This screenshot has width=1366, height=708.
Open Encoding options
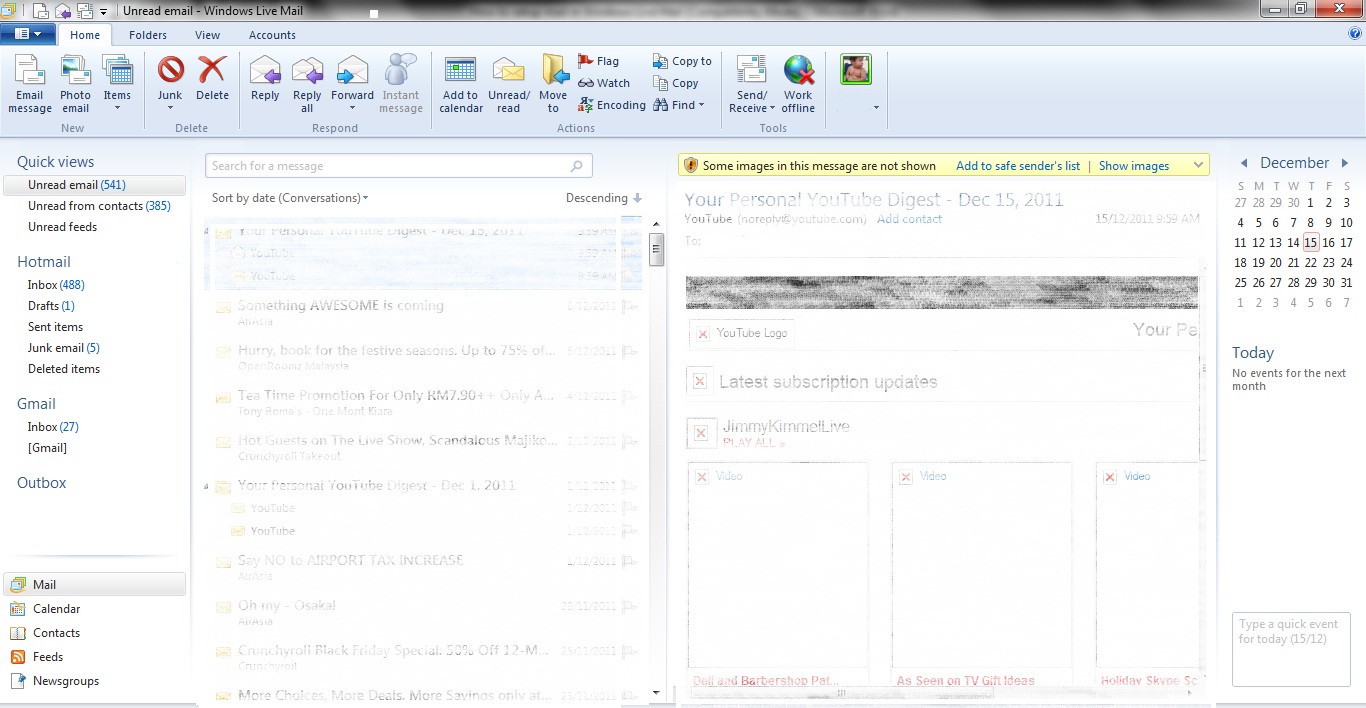coord(612,105)
